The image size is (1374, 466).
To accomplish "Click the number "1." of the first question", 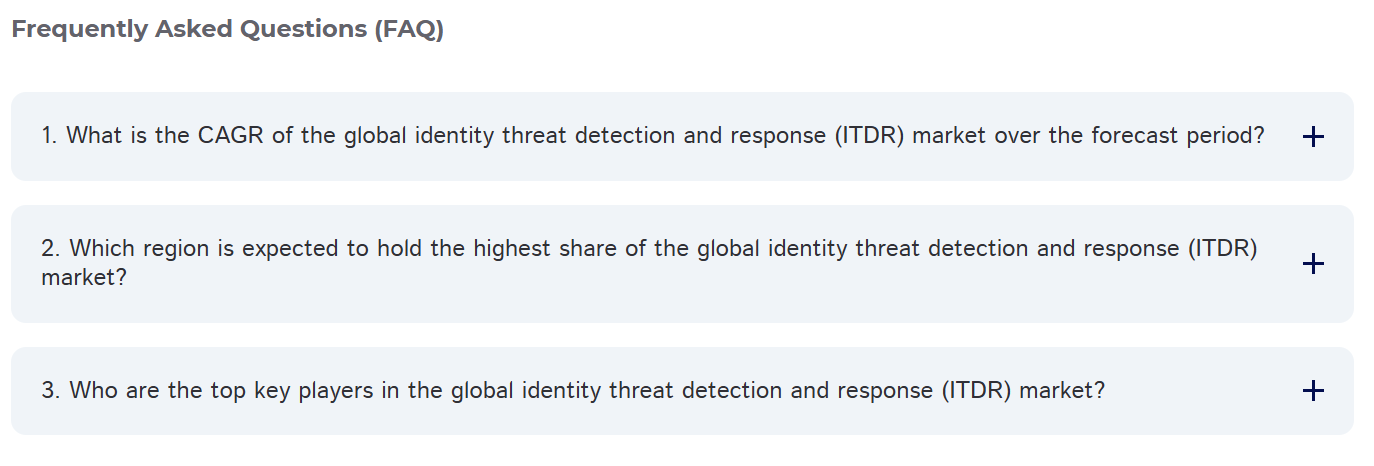I will (50, 136).
